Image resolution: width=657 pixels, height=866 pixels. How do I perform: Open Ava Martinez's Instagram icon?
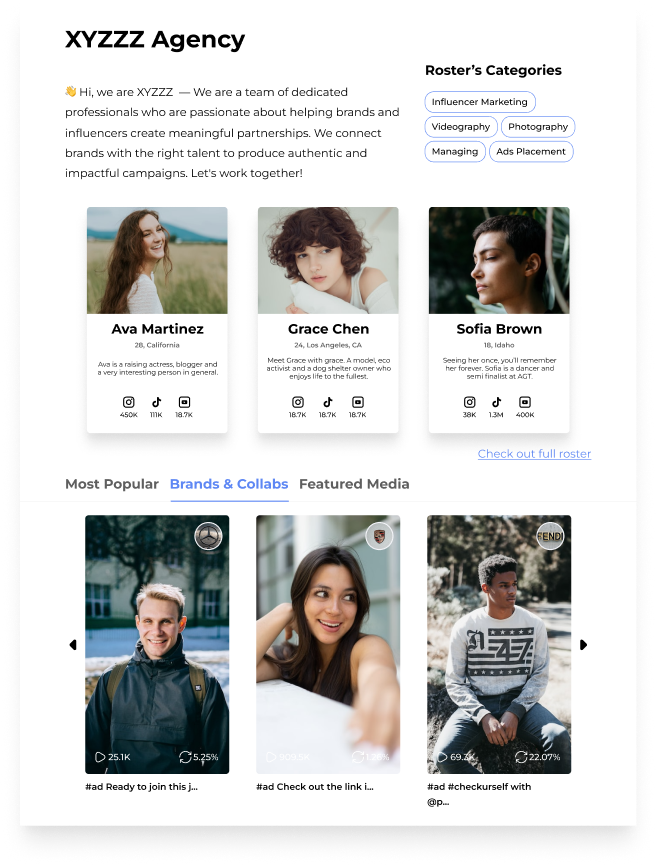[129, 402]
